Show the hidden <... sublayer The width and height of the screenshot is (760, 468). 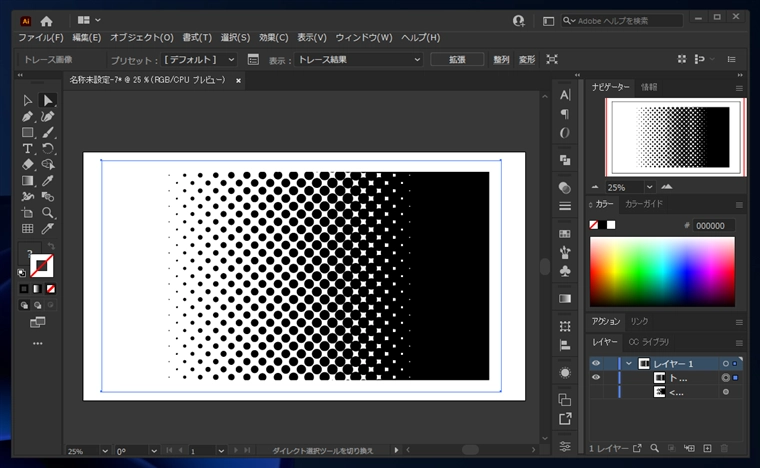click(x=596, y=392)
